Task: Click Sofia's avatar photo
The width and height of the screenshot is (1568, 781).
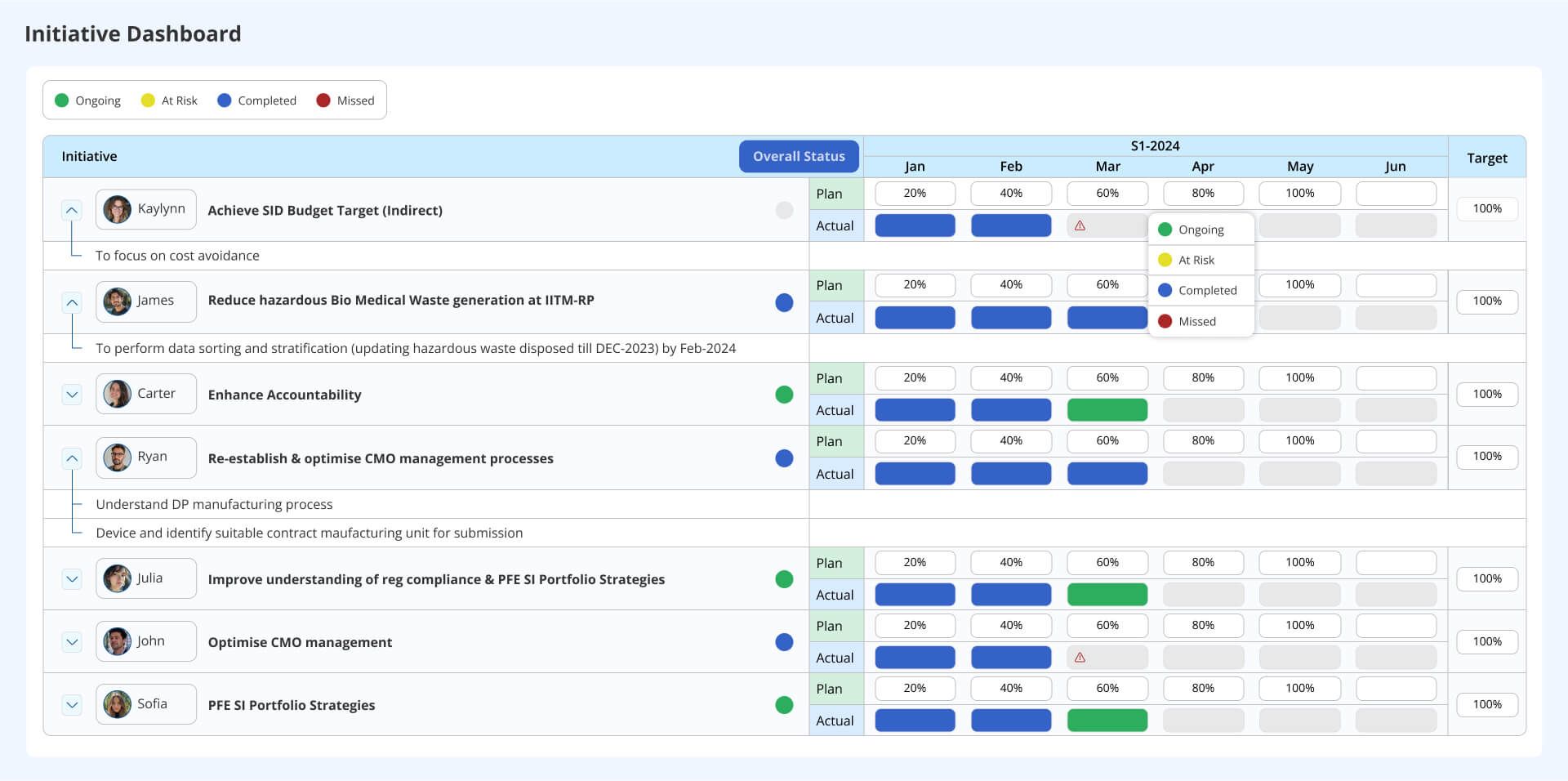Action: tap(117, 703)
